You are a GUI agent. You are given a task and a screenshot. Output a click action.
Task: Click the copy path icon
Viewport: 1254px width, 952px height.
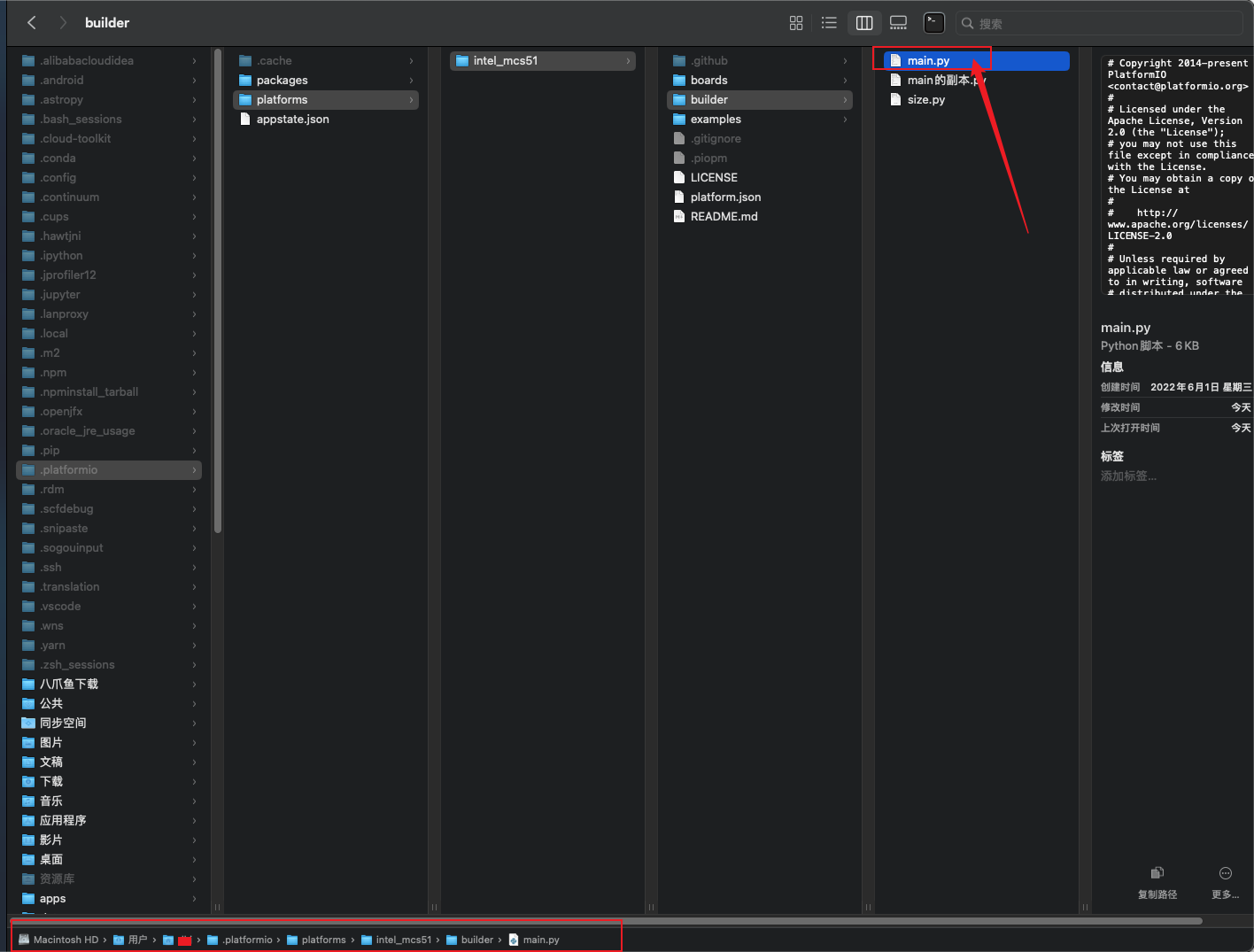[1157, 874]
